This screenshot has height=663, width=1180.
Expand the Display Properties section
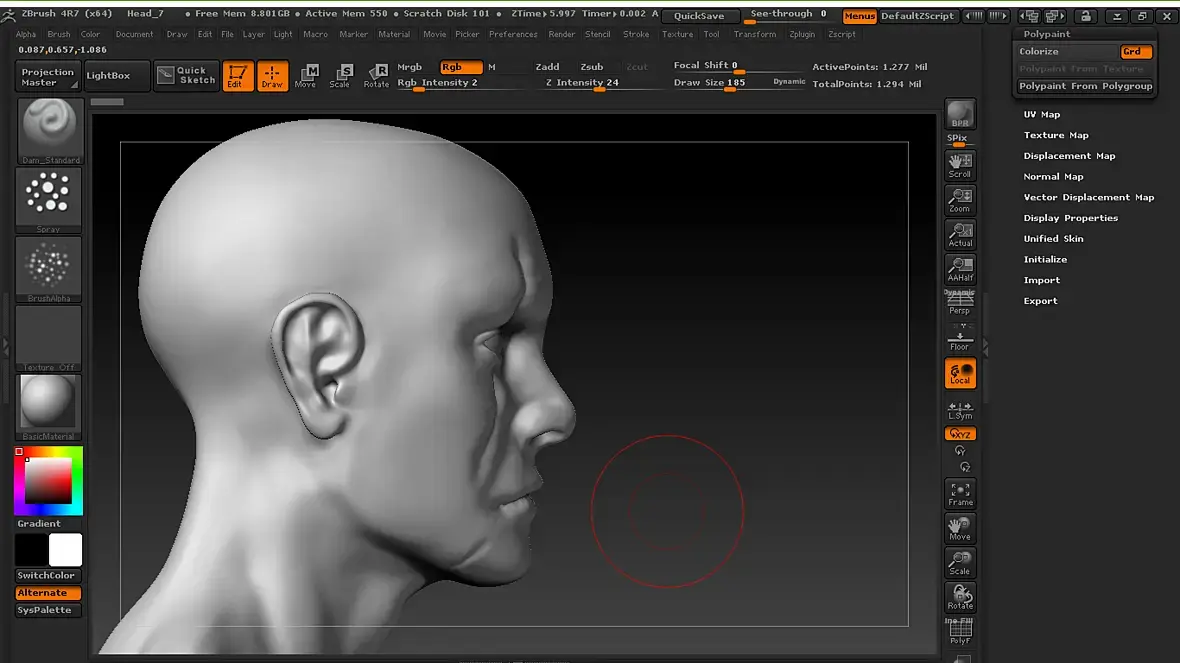pos(1070,218)
